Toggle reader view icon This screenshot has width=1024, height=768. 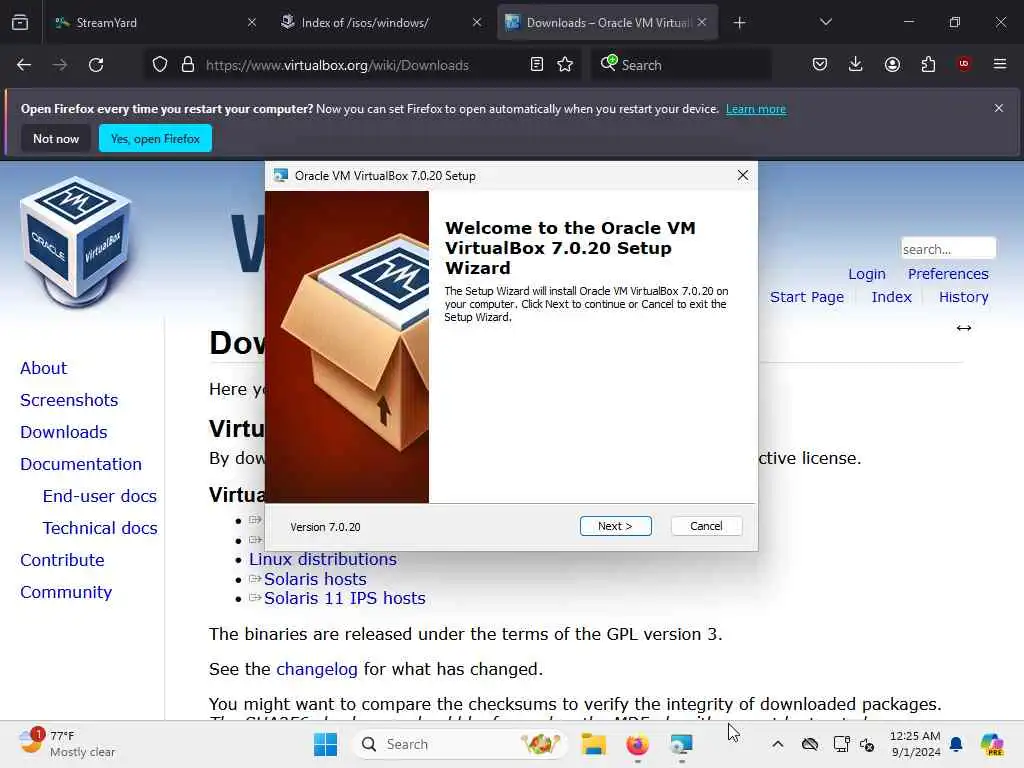point(537,64)
